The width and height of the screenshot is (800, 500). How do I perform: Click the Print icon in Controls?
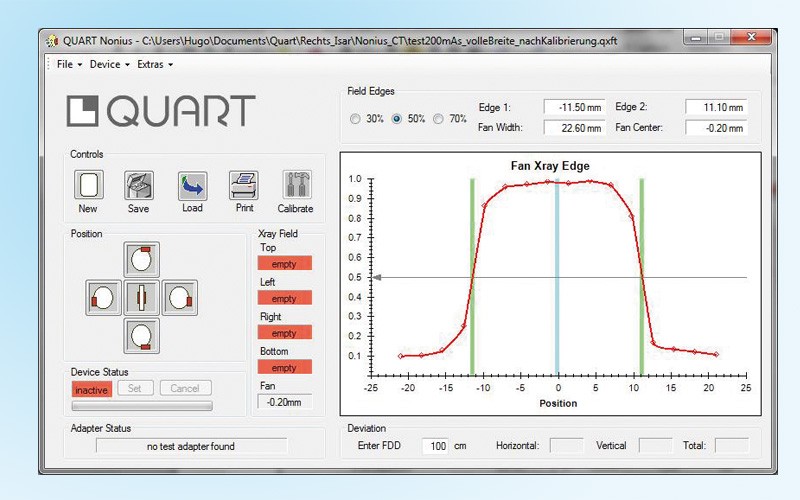[x=244, y=185]
